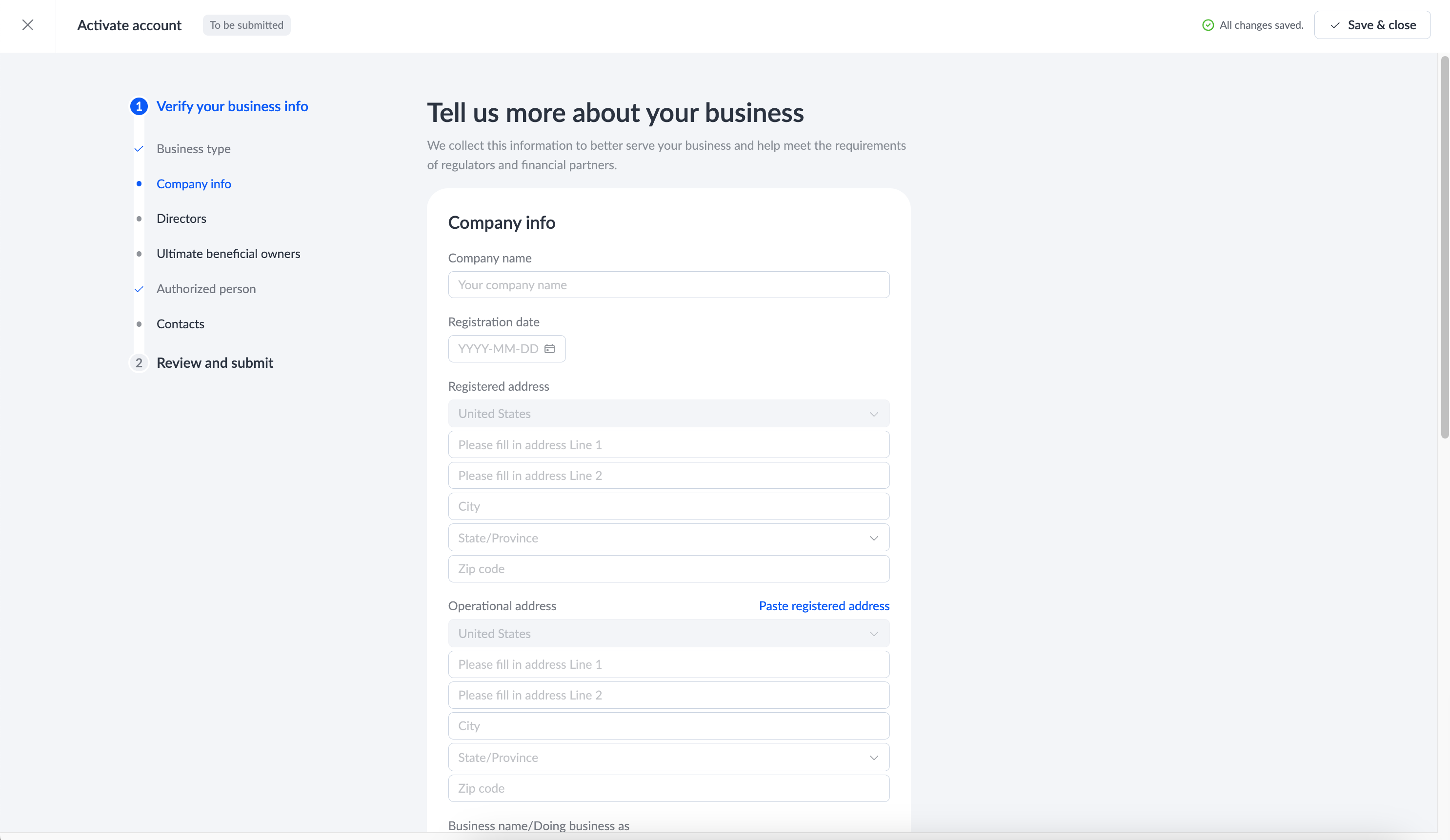Click the X close icon at top left
This screenshot has height=840, width=1450.
tap(28, 25)
